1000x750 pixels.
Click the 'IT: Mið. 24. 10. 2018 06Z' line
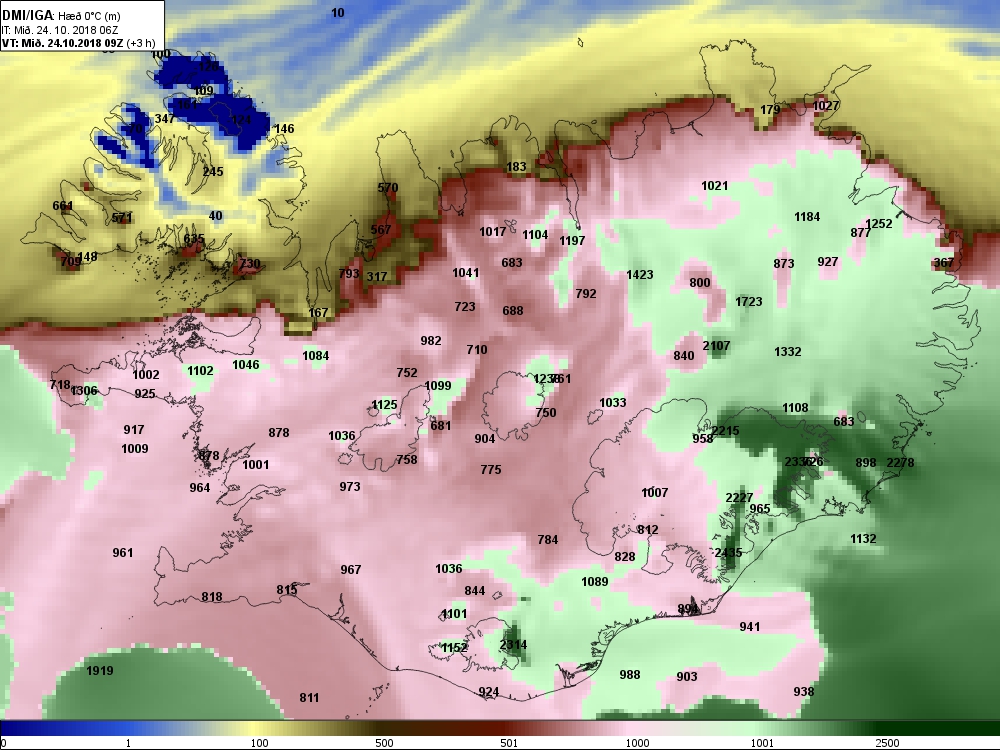click(x=60, y=30)
